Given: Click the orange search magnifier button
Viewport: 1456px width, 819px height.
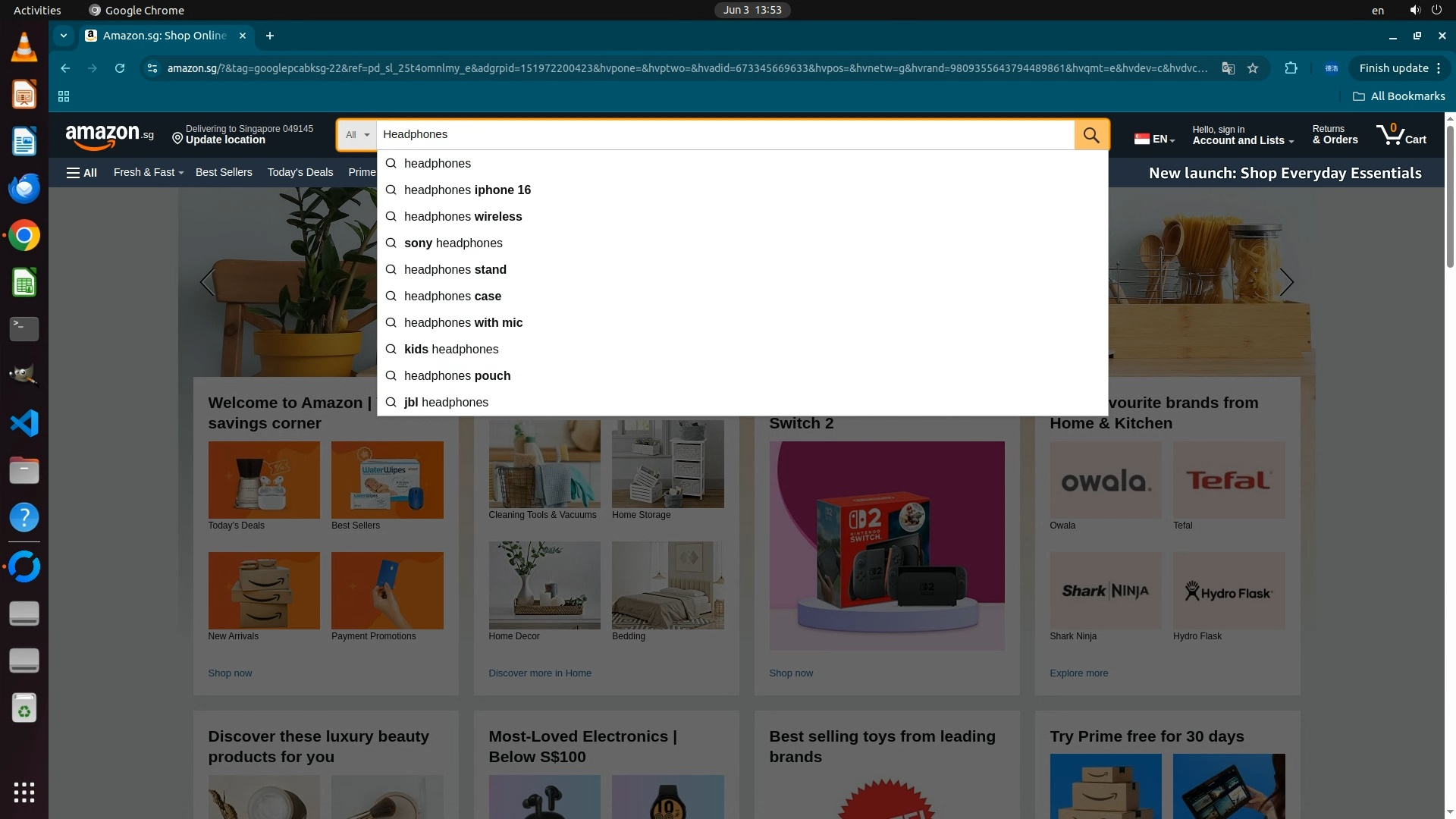Looking at the screenshot, I should 1091,135.
